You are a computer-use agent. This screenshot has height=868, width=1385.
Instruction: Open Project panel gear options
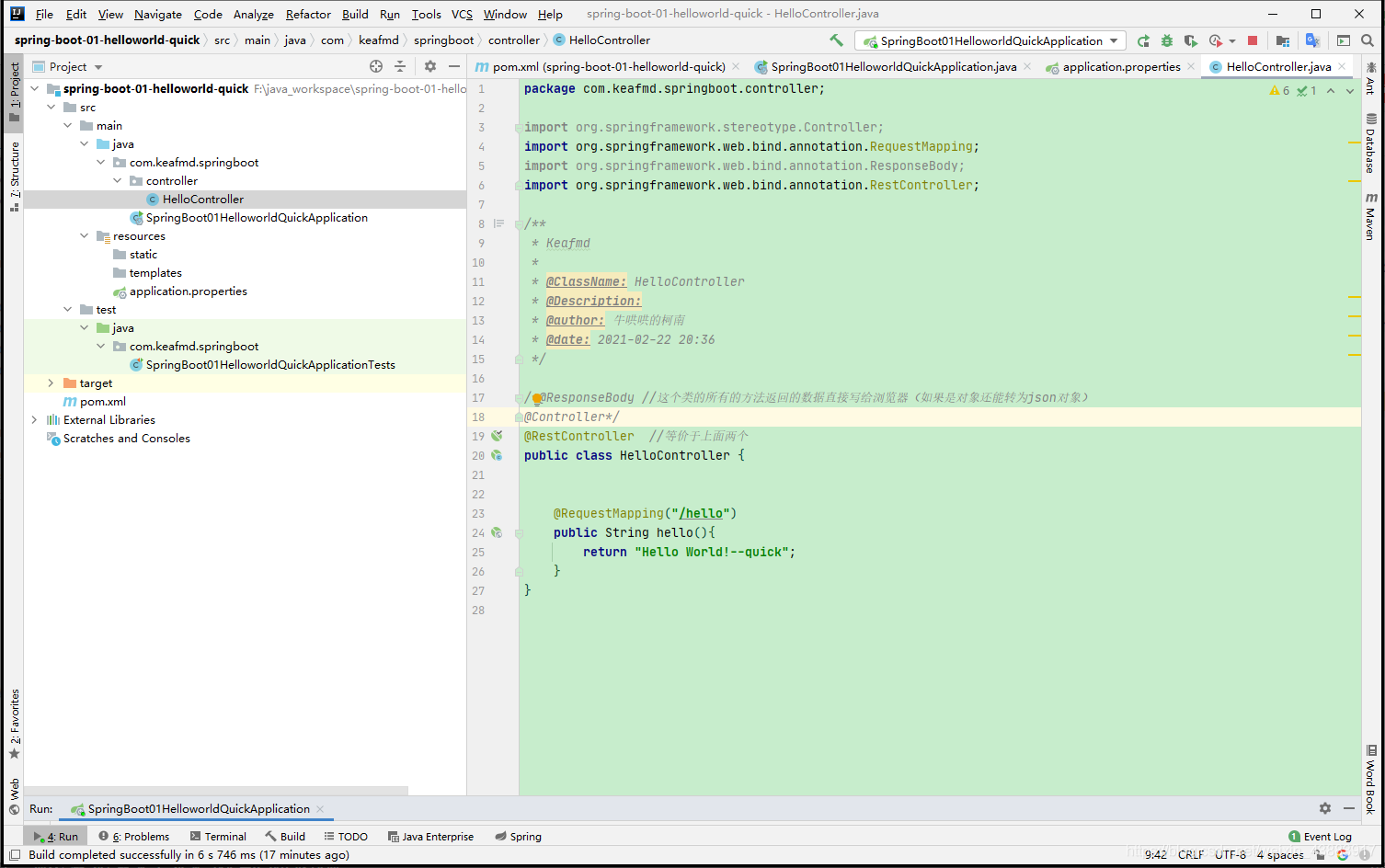point(430,66)
